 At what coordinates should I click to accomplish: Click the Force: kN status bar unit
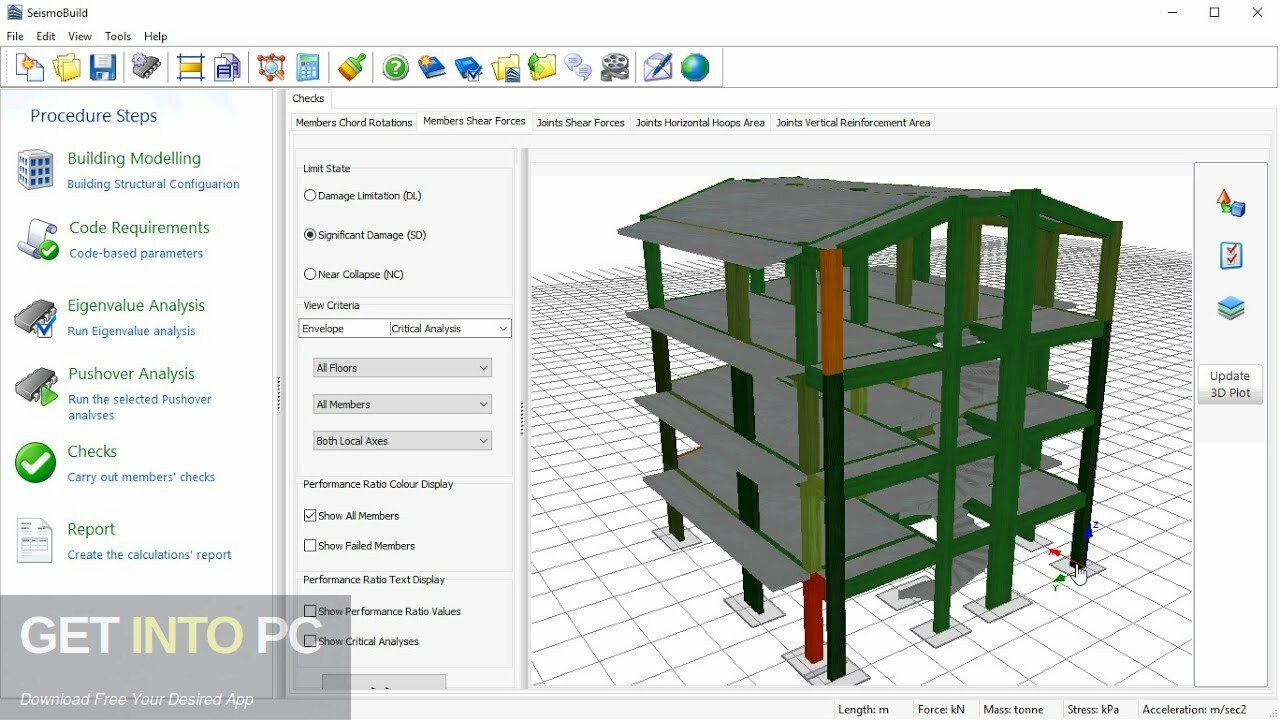tap(941, 710)
